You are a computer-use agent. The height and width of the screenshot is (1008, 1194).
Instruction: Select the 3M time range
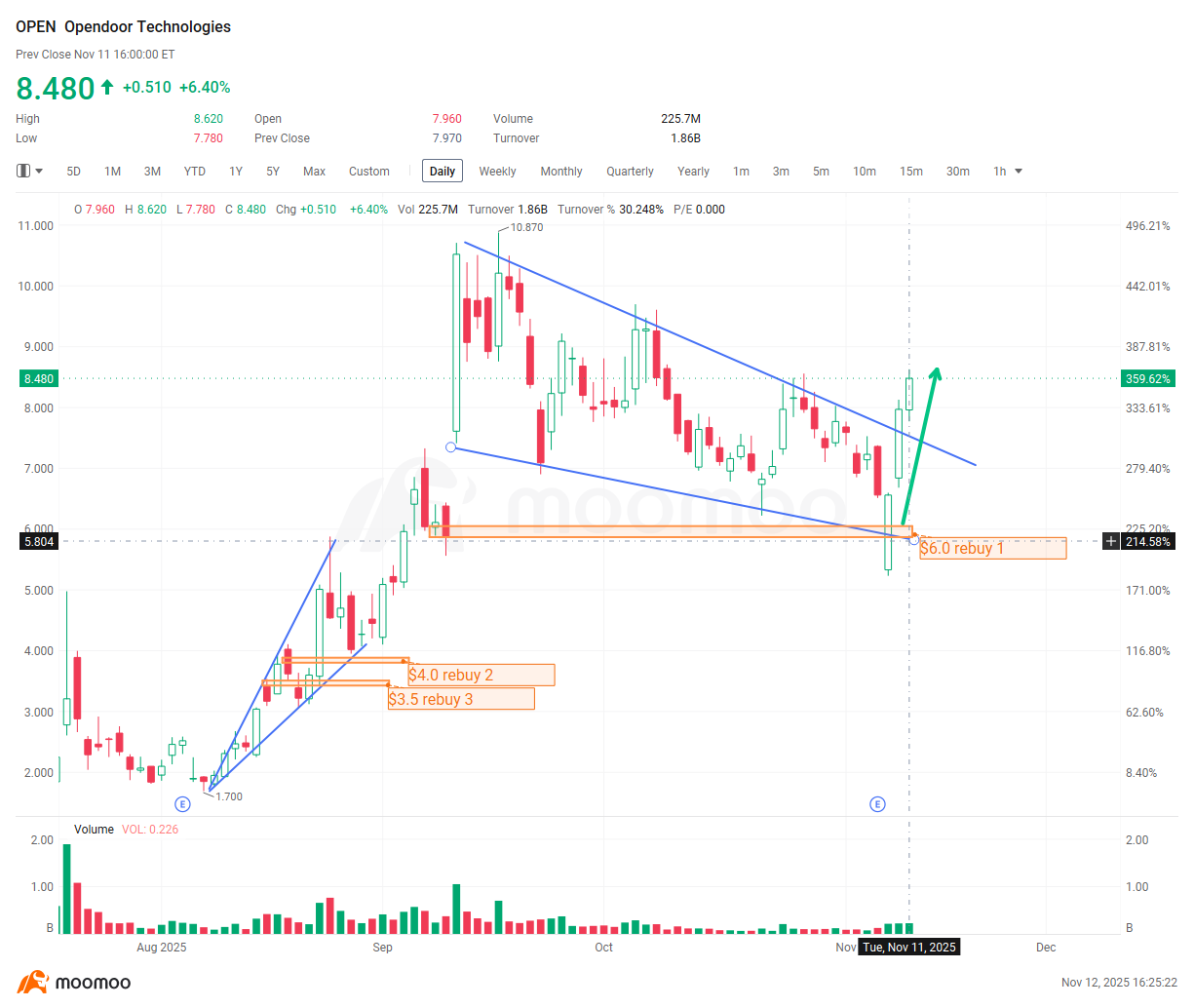(x=152, y=172)
